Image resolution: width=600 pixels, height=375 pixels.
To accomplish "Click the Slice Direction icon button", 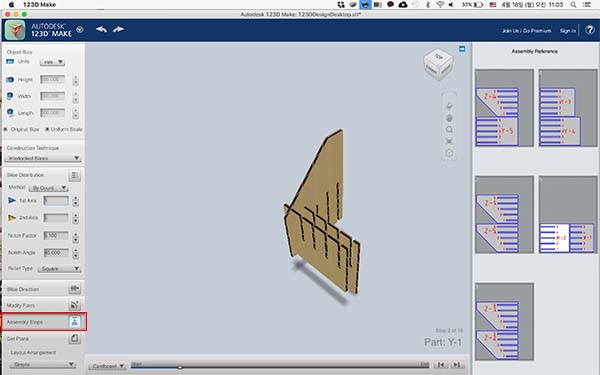I will [75, 289].
